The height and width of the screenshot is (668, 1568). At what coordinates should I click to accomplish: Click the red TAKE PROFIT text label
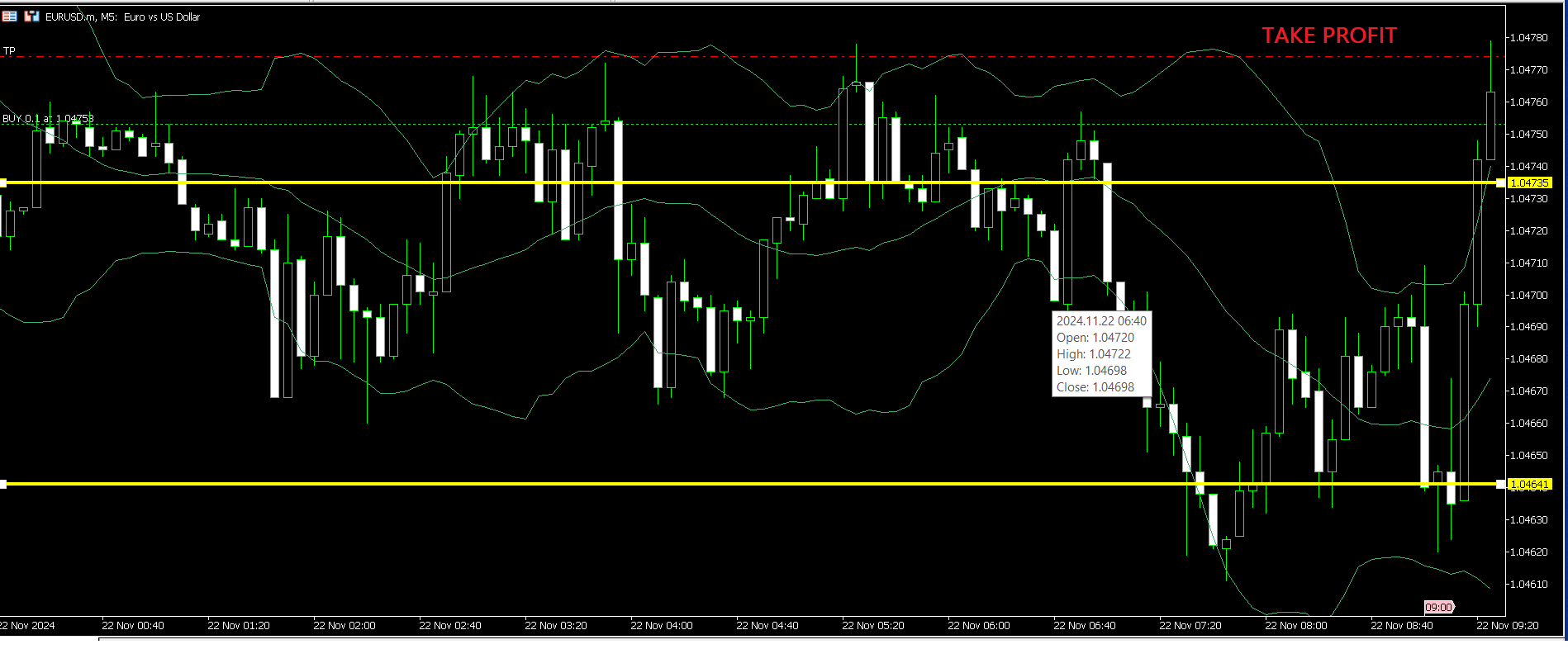point(1328,36)
